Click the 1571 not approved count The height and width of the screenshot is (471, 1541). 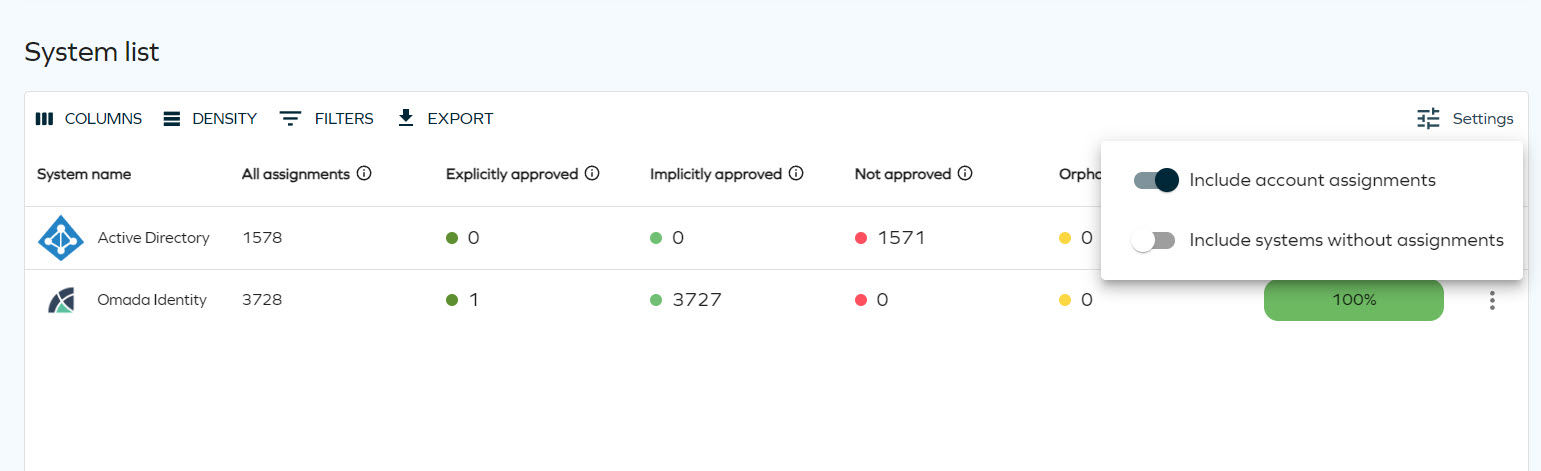click(901, 238)
